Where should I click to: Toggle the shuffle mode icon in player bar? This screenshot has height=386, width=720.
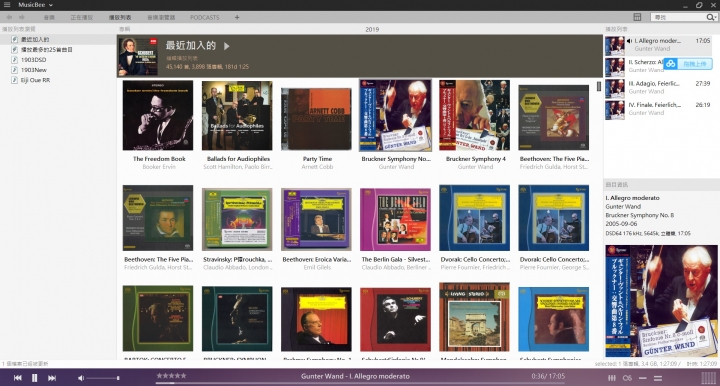658,378
